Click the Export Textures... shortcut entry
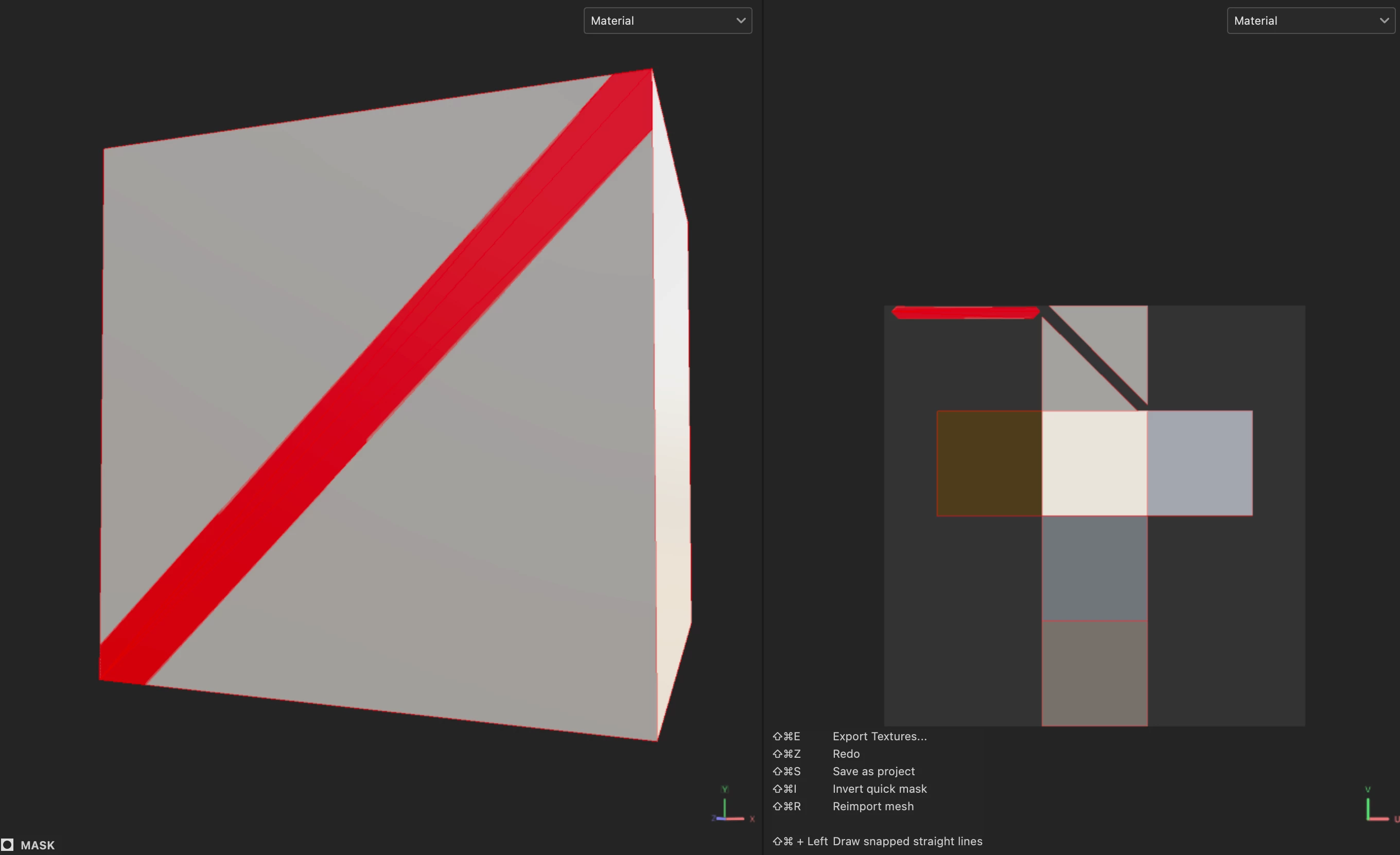This screenshot has width=1400, height=855. click(879, 736)
